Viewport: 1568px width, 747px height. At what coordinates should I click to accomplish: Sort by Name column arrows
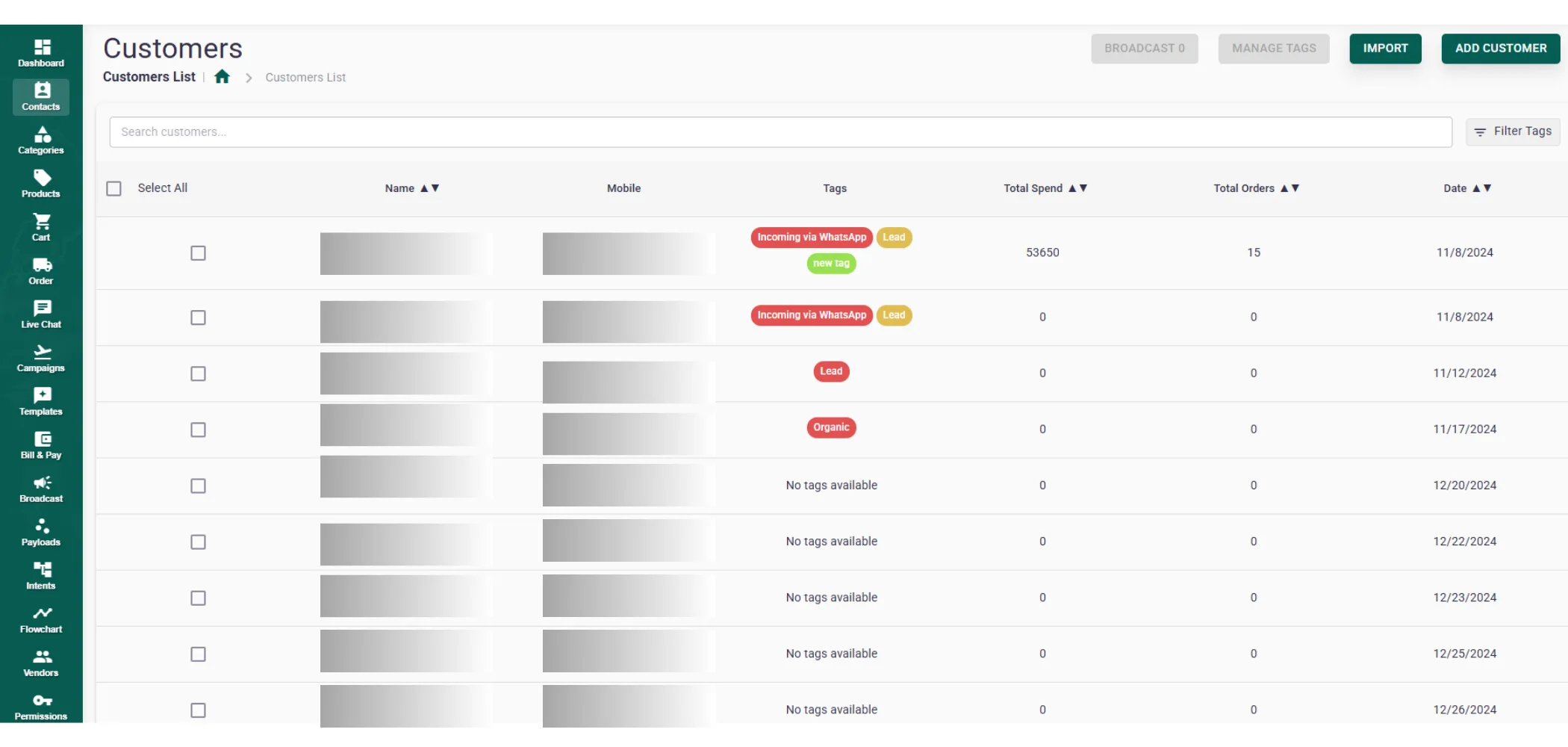[429, 188]
